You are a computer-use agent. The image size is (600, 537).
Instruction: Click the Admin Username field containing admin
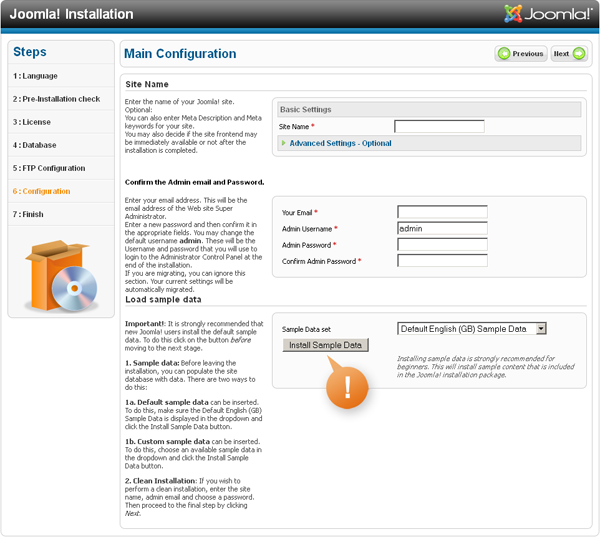tap(442, 228)
